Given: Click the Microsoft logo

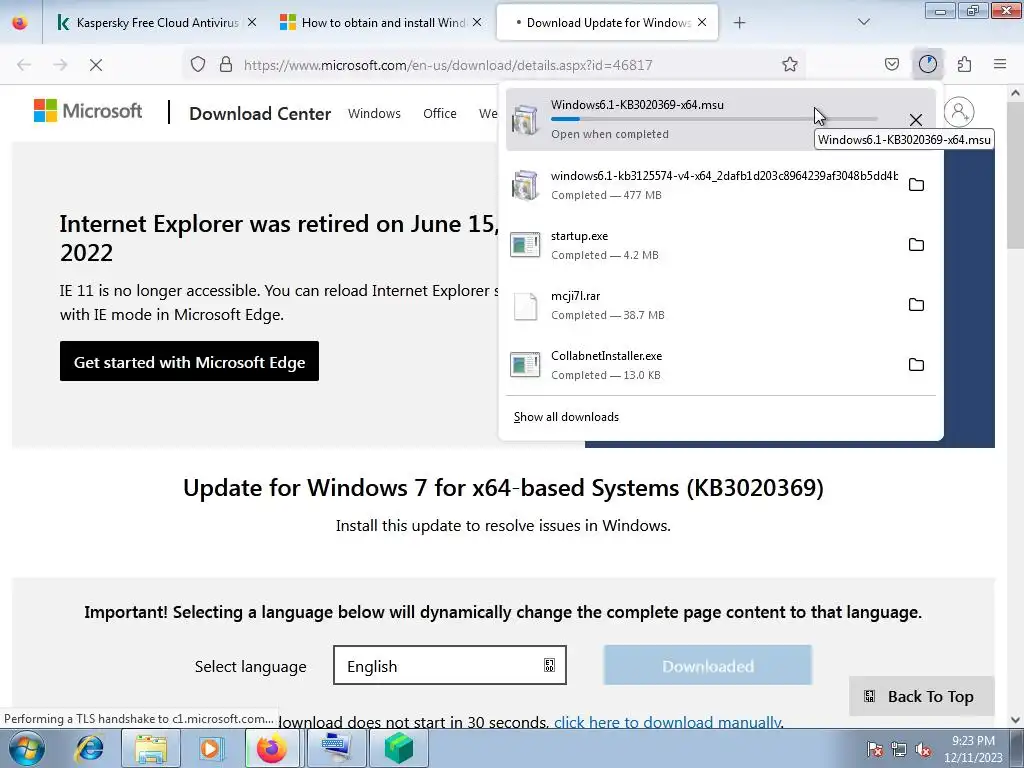Looking at the screenshot, I should click(88, 111).
